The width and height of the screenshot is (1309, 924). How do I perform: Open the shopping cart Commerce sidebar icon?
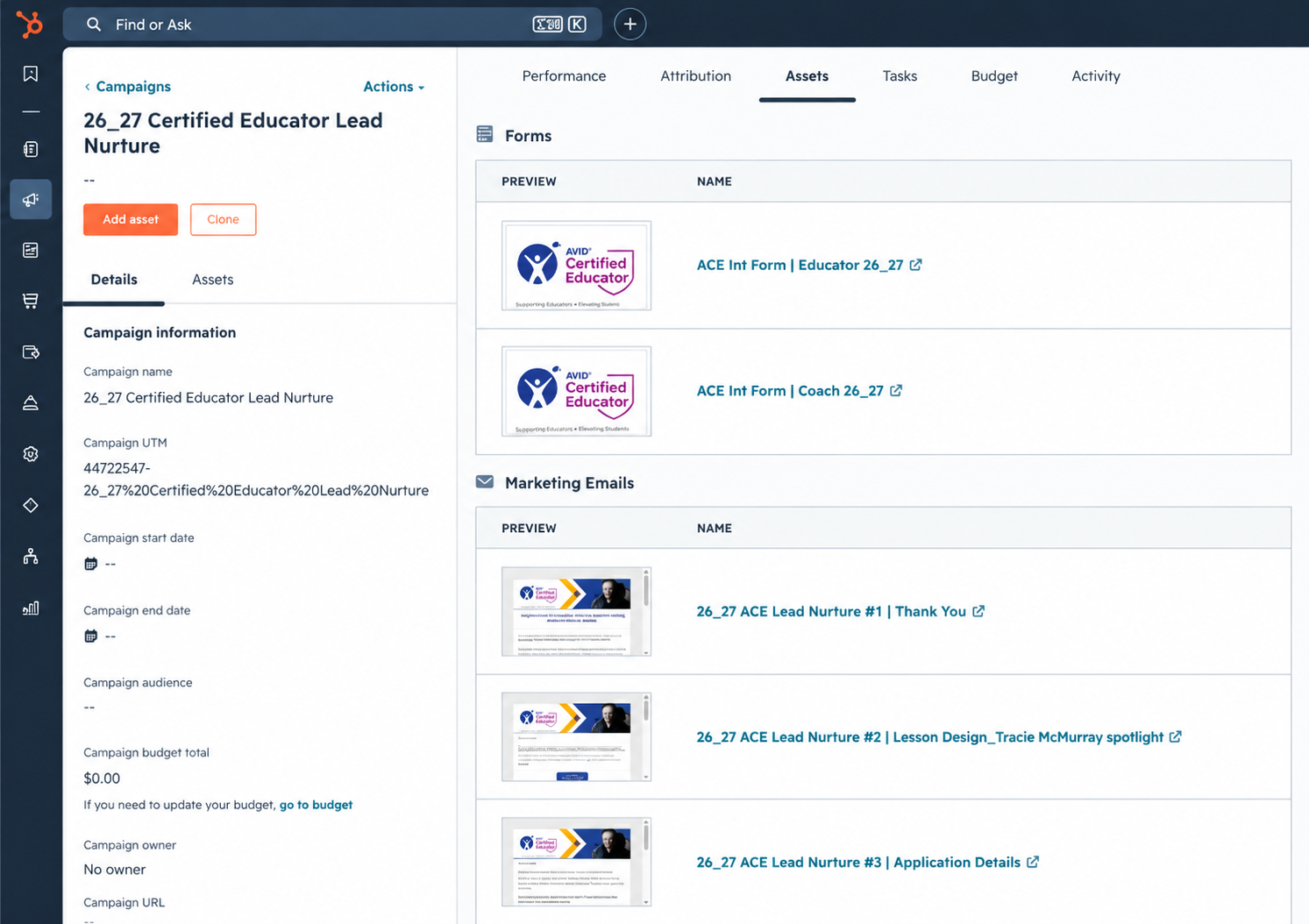coord(31,301)
